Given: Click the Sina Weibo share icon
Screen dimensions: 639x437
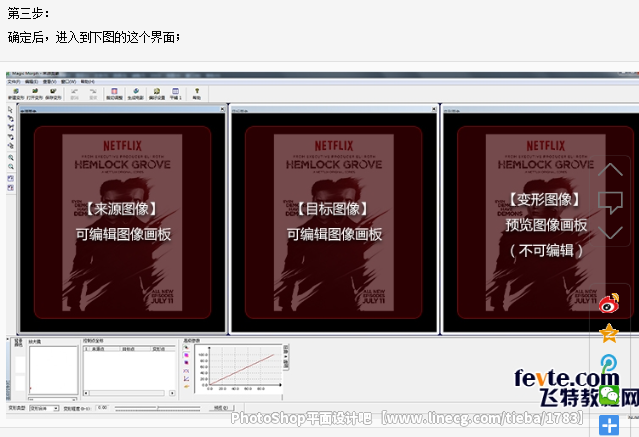Looking at the screenshot, I should coord(609,303).
